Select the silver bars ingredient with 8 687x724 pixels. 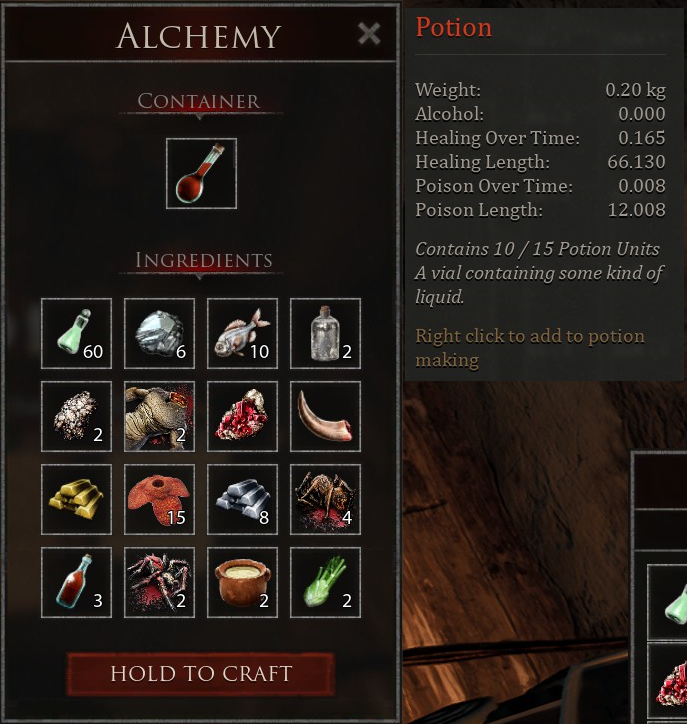pyautogui.click(x=242, y=500)
